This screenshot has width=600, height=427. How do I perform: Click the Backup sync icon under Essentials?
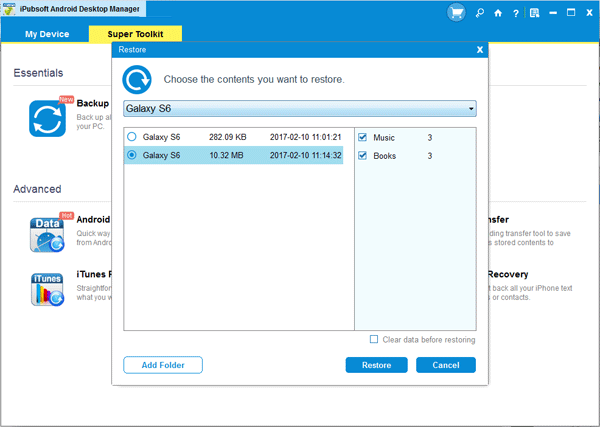click(47, 118)
